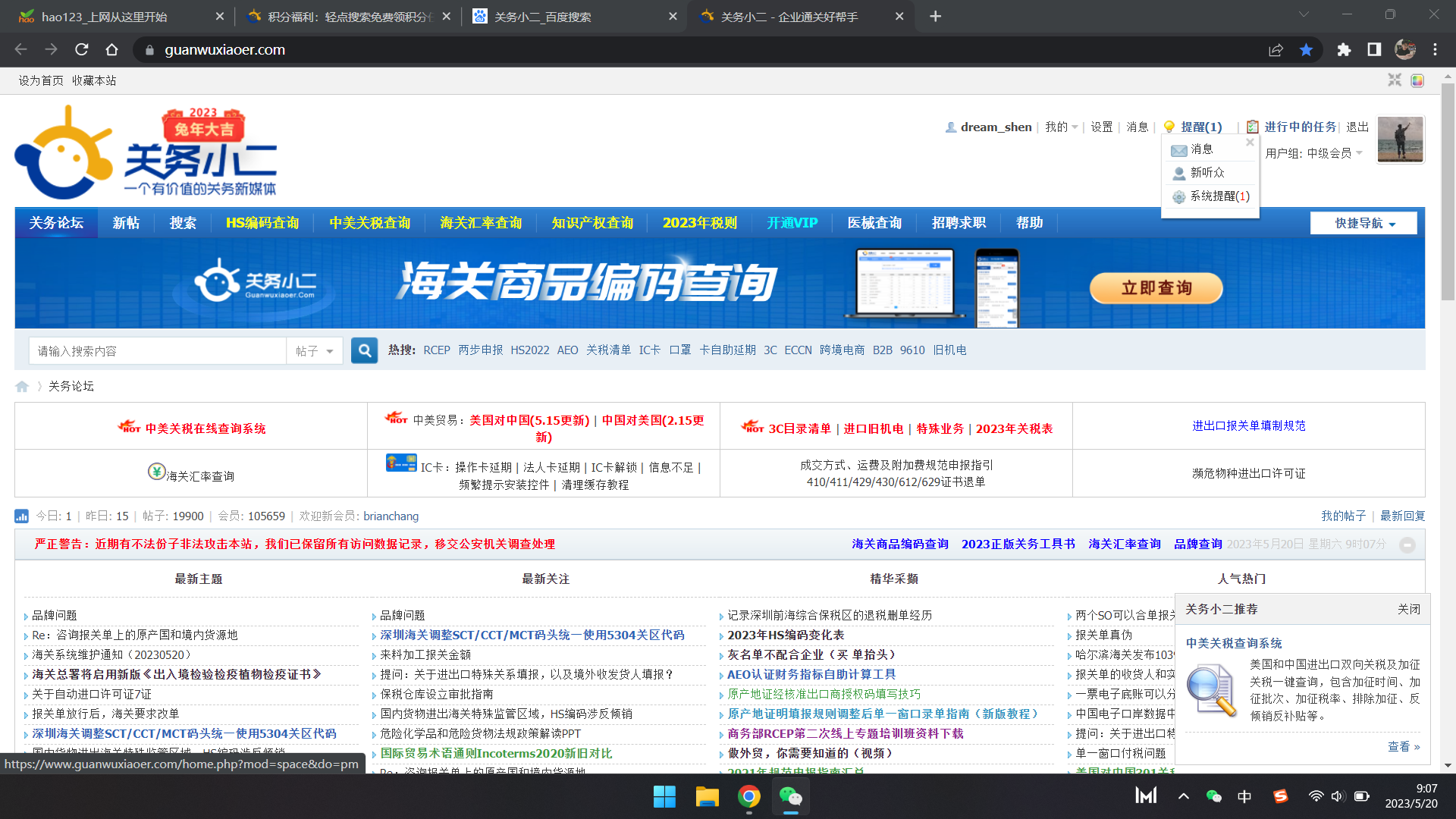Image resolution: width=1456 pixels, height=819 pixels.
Task: Open the Chrome side panel icon
Action: coord(1374,49)
